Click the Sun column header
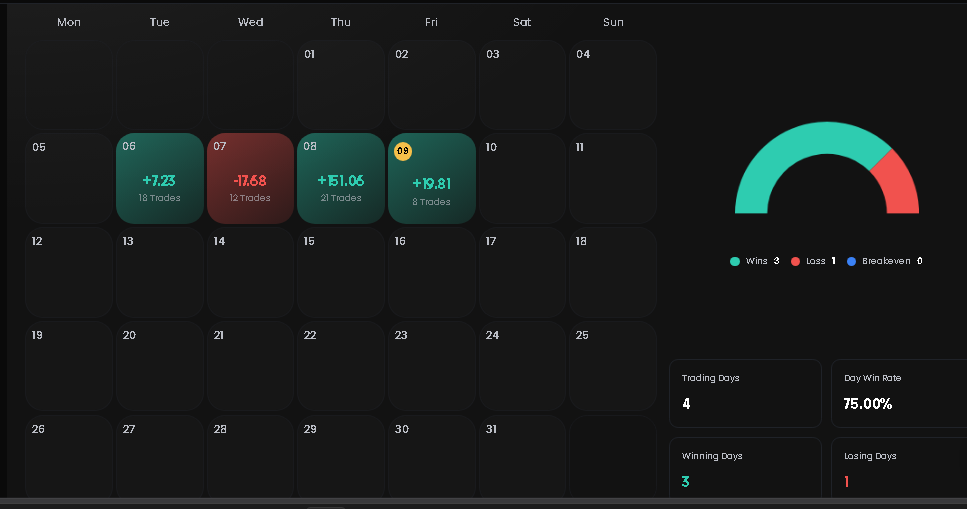 (613, 22)
